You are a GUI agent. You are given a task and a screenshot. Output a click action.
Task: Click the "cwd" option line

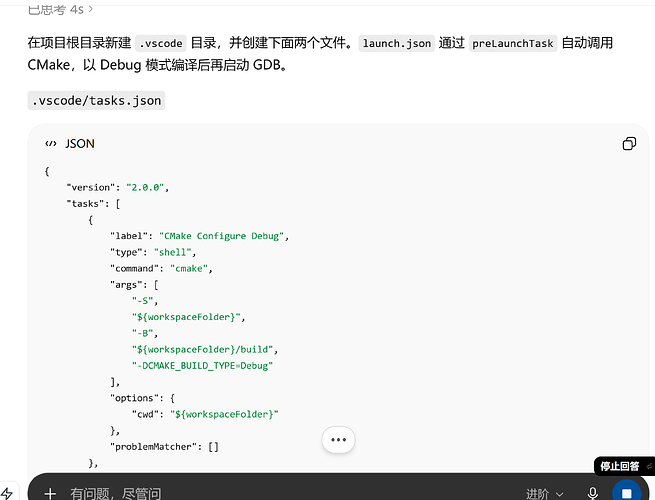point(205,414)
